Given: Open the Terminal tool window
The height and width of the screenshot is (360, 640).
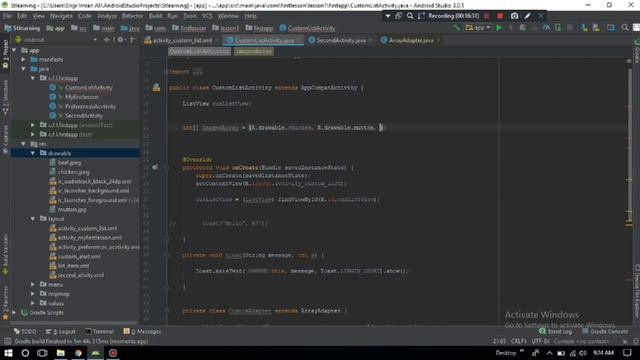Looking at the screenshot, I should [x=99, y=331].
